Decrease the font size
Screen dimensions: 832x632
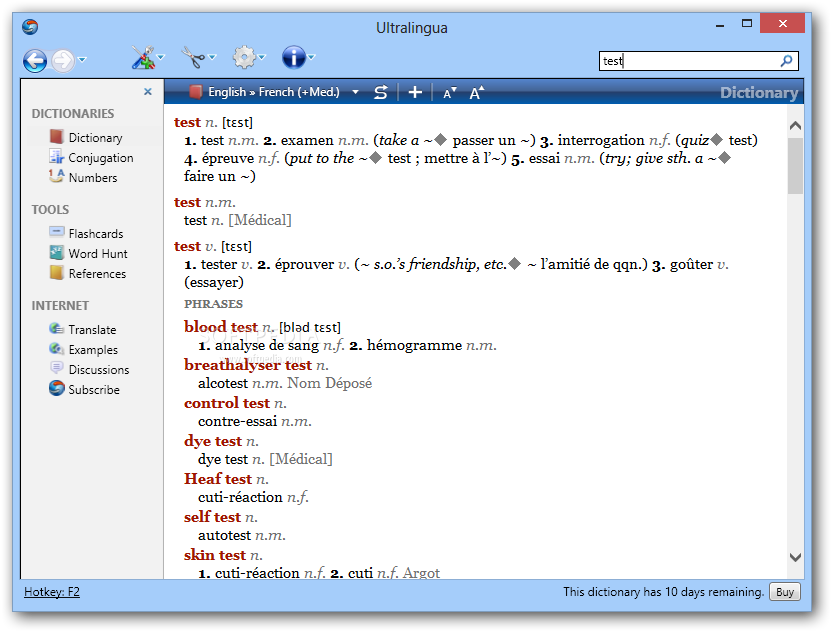tap(449, 93)
